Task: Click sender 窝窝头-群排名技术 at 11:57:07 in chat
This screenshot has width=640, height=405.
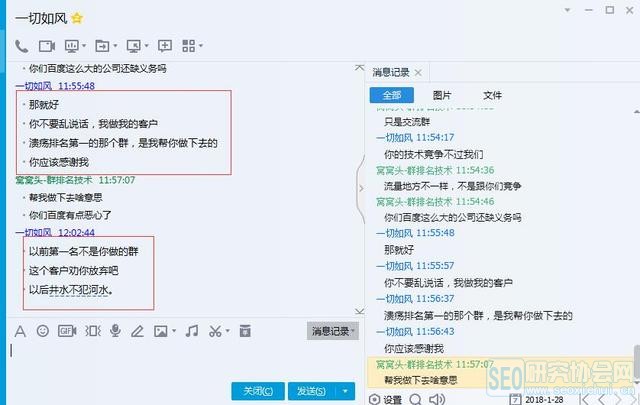Action: [x=54, y=180]
